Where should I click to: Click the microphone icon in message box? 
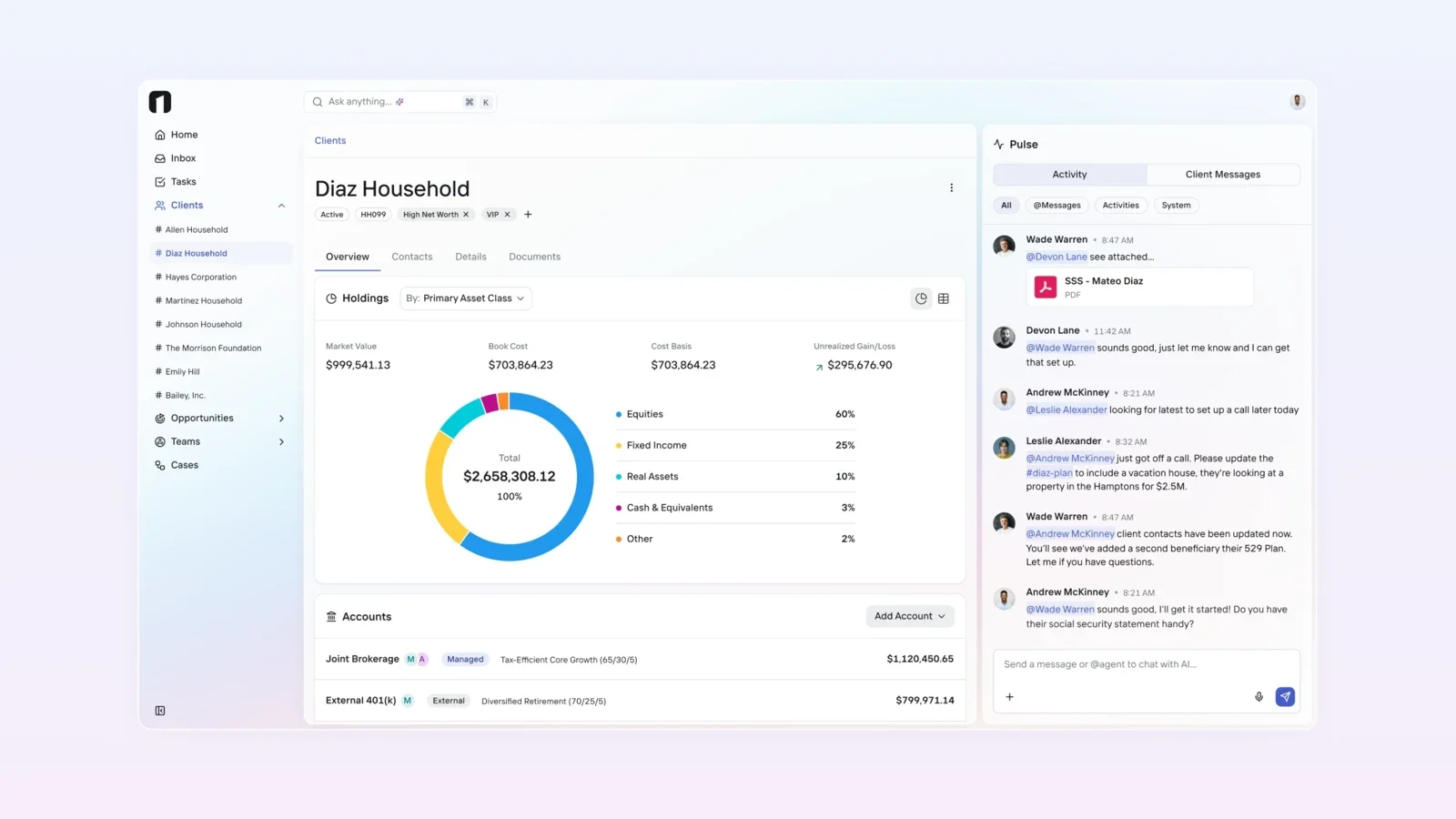(1259, 697)
